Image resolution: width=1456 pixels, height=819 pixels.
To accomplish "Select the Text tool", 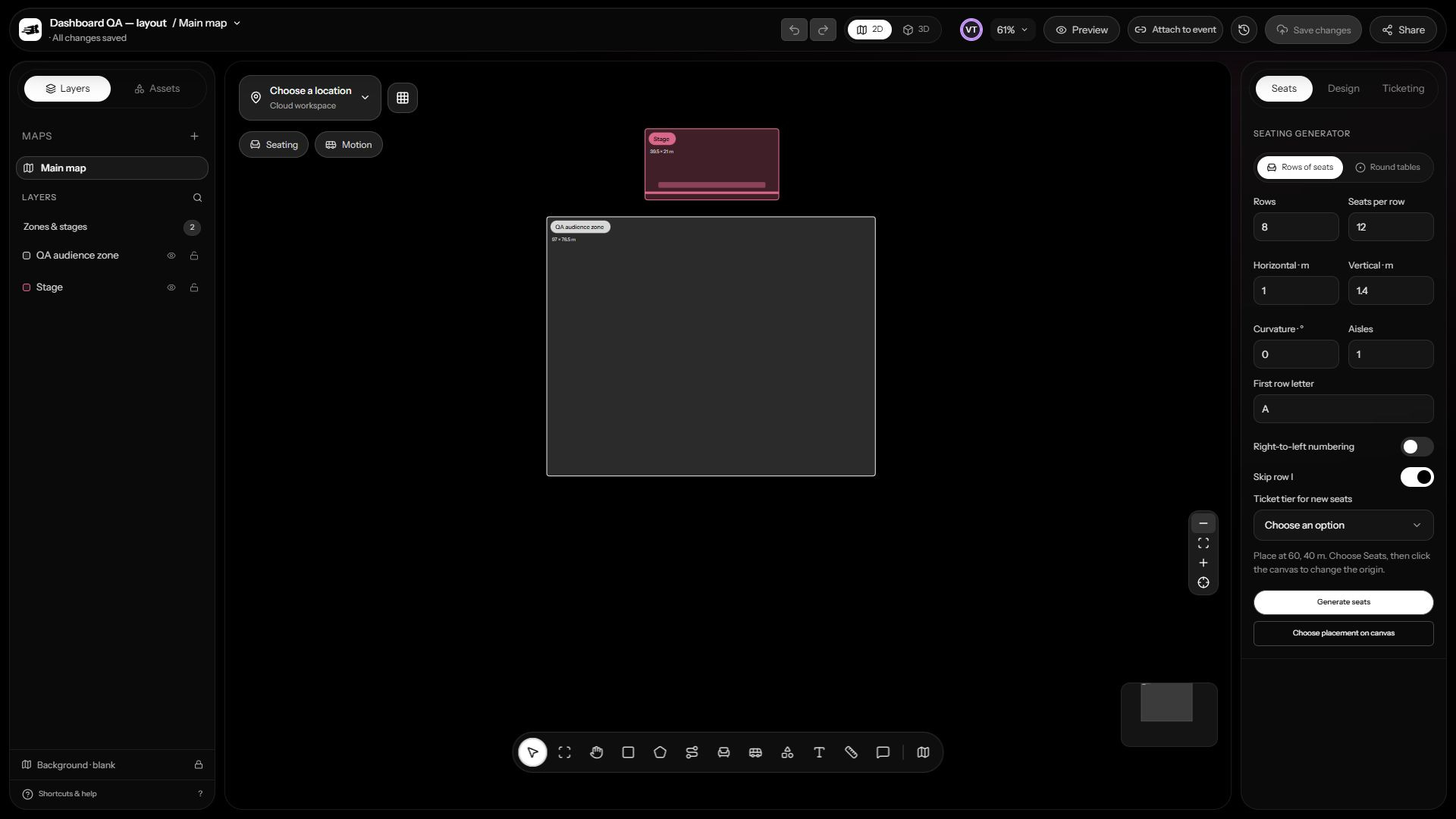I will coord(819,752).
